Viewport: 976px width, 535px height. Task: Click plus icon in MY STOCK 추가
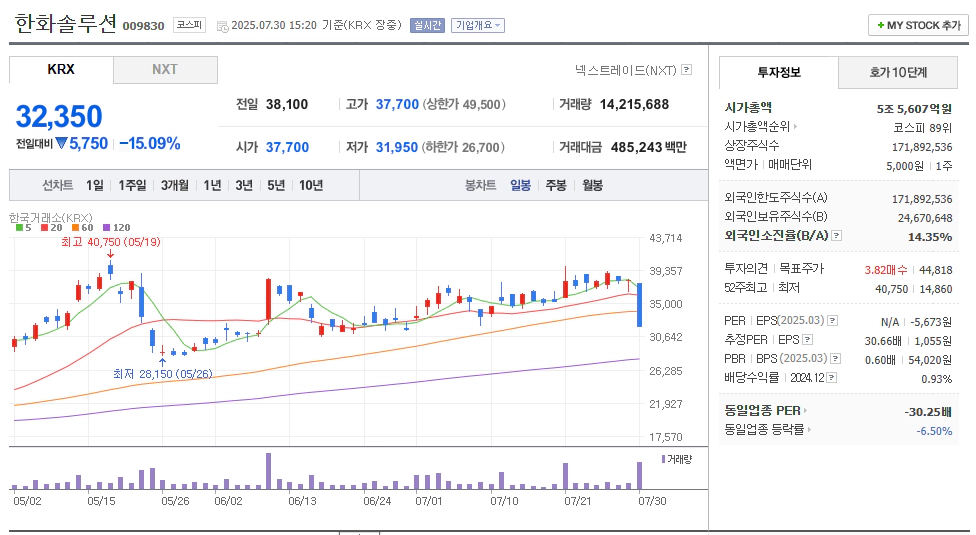point(880,26)
